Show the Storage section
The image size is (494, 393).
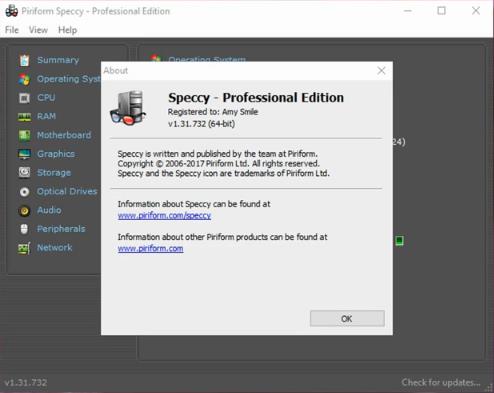(54, 173)
